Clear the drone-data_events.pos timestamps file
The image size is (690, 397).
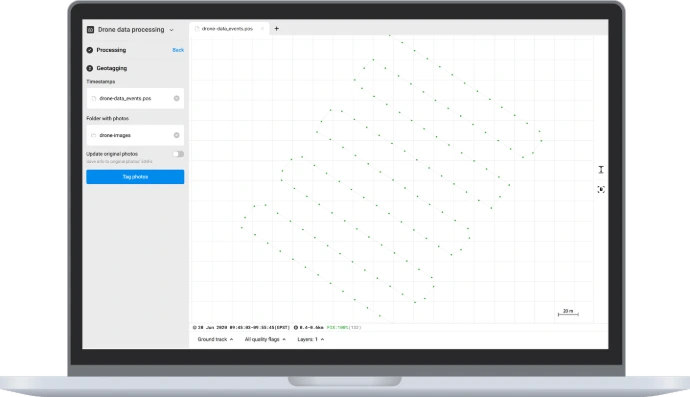176,98
